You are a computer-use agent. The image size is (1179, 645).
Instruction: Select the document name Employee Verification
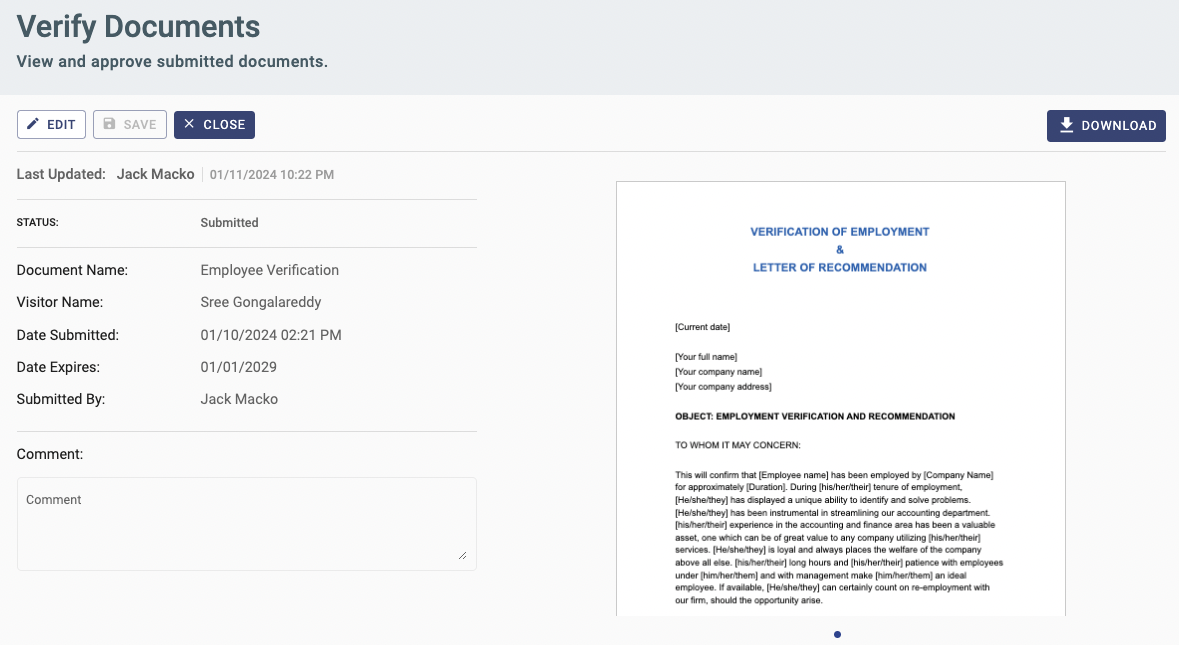click(269, 270)
